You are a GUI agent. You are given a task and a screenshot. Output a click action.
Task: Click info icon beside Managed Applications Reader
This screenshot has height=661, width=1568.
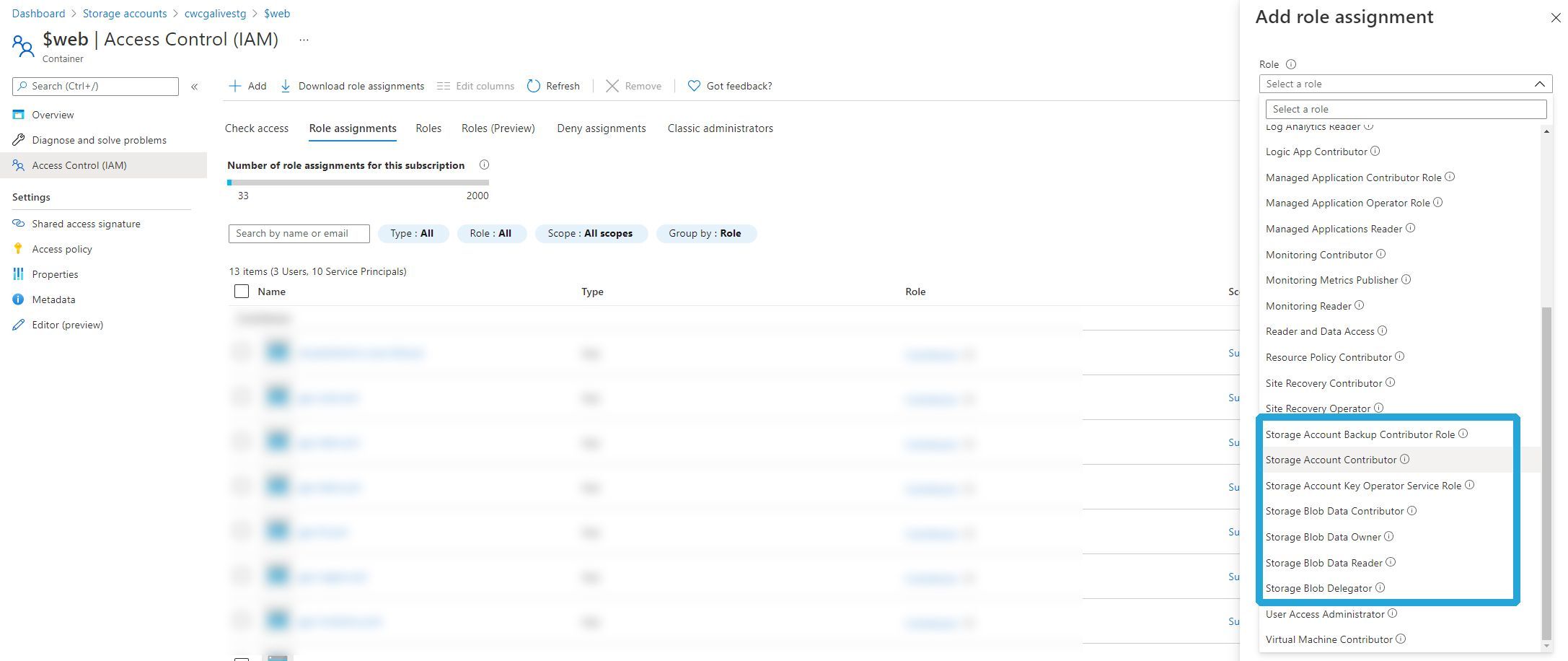(x=1410, y=228)
